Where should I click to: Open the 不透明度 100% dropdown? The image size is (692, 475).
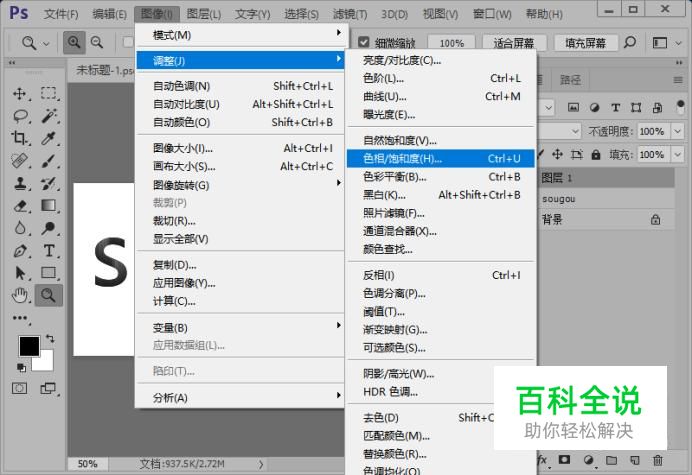click(x=677, y=131)
